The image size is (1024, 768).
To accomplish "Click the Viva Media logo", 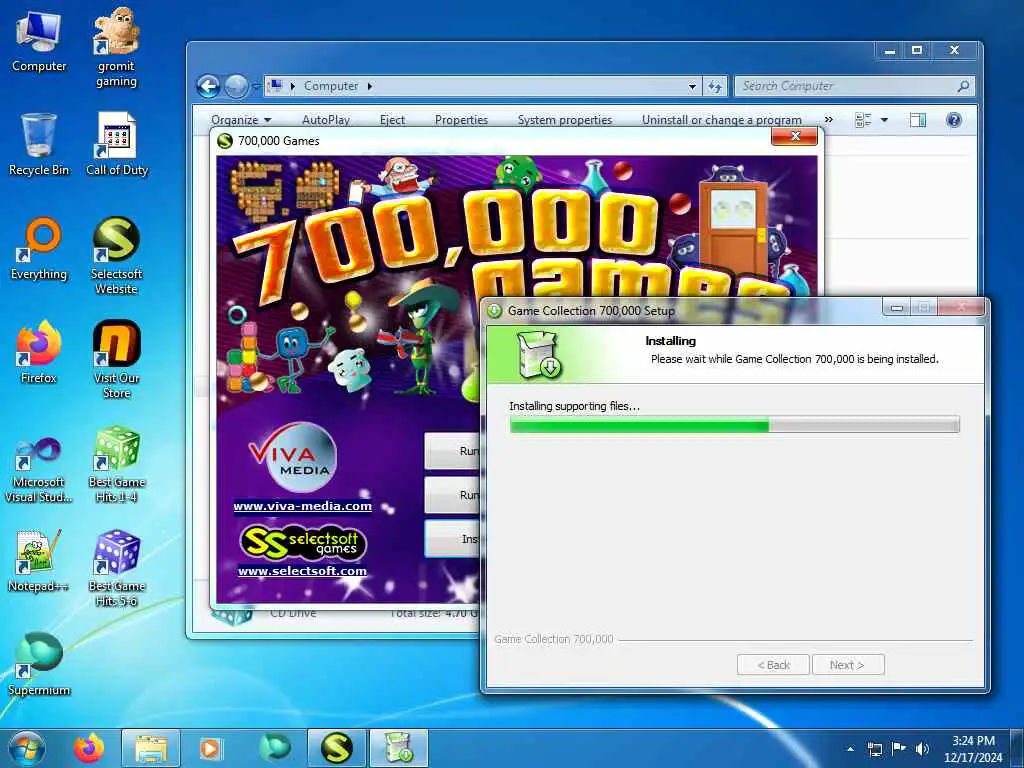I will pyautogui.click(x=293, y=457).
